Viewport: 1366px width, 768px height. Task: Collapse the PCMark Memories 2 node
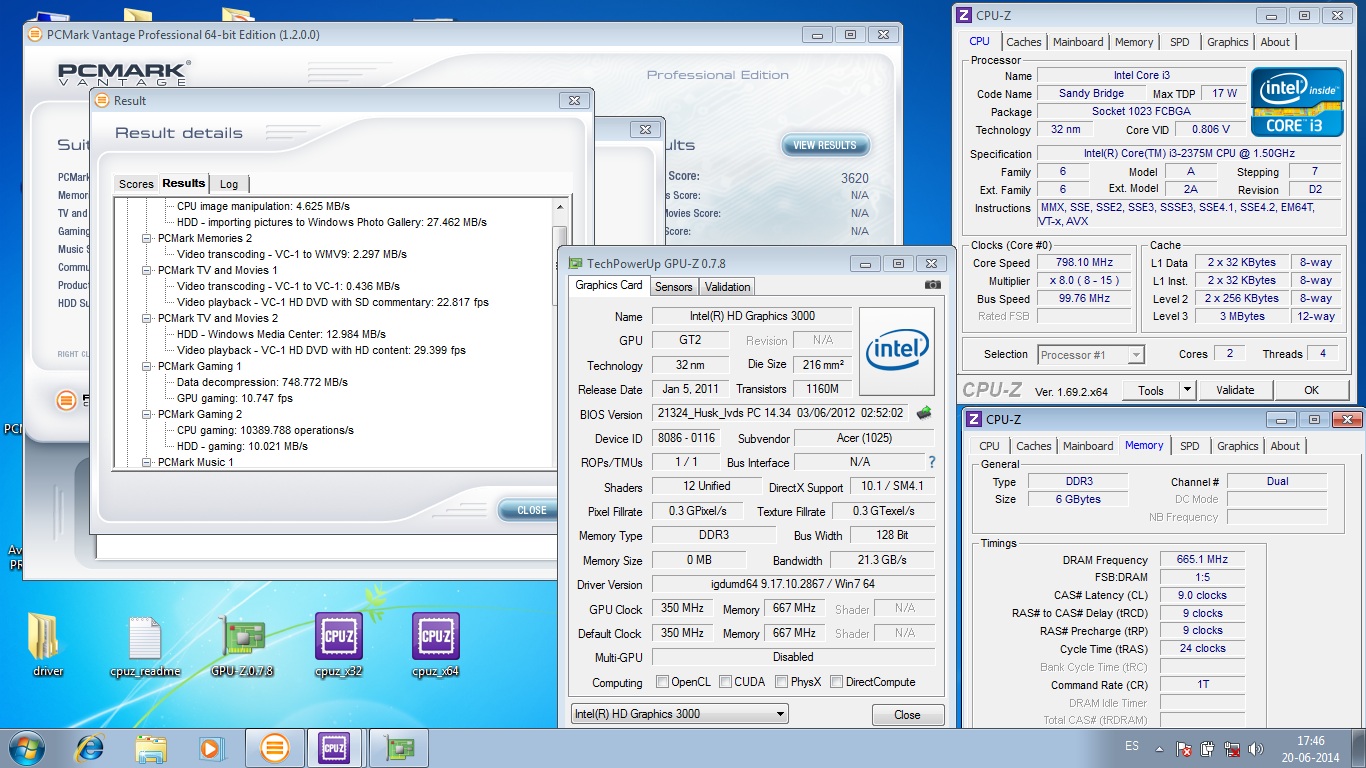coord(147,239)
